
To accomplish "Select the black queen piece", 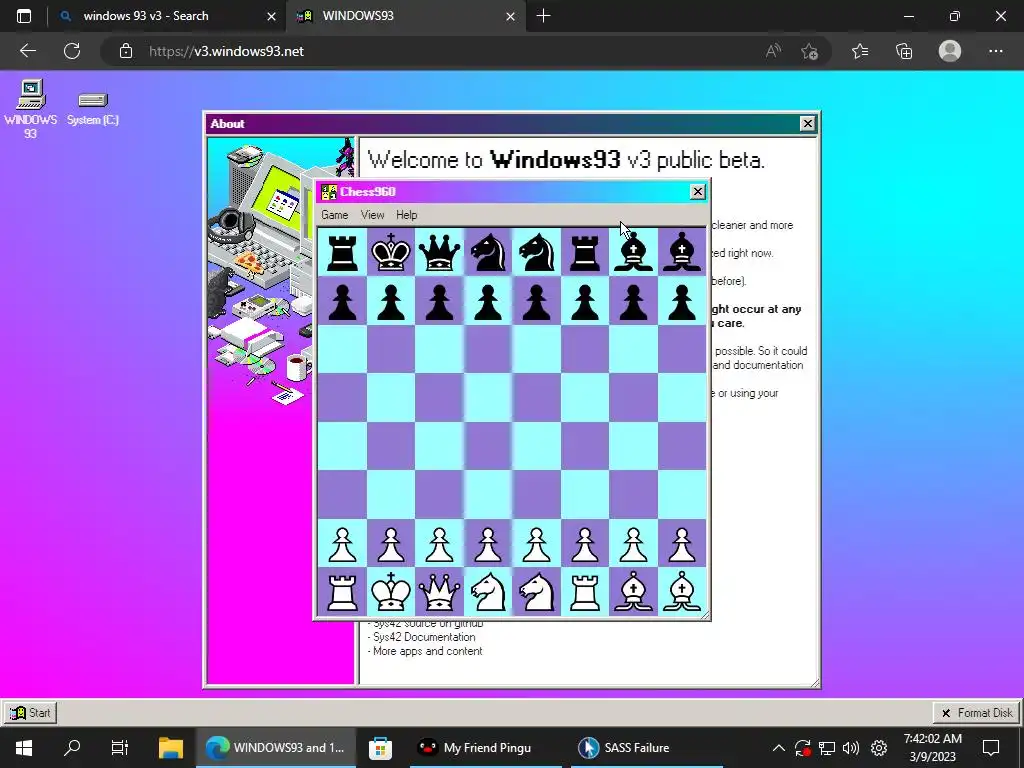I will point(439,252).
